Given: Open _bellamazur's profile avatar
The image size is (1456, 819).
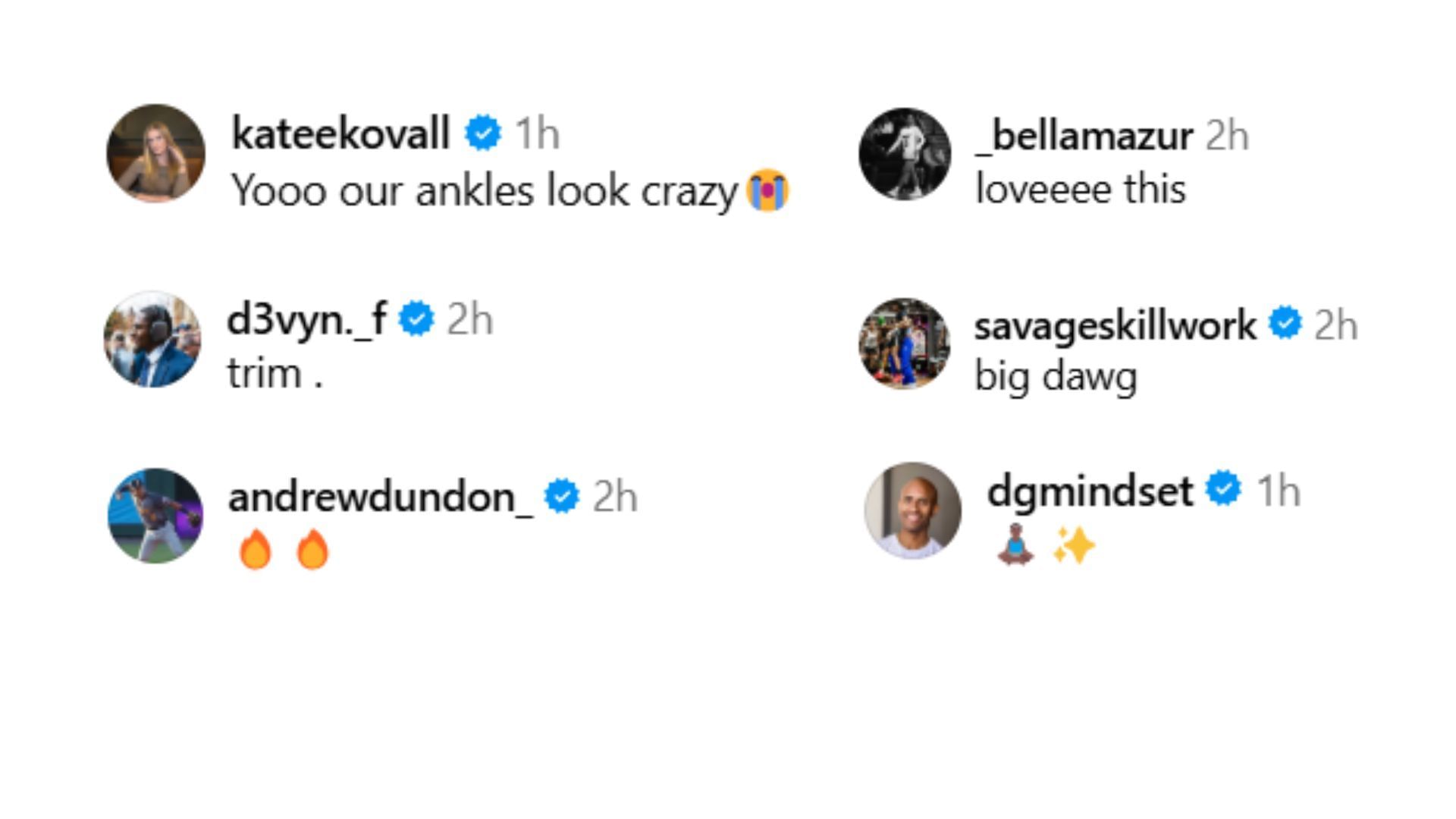Looking at the screenshot, I should click(x=904, y=154).
